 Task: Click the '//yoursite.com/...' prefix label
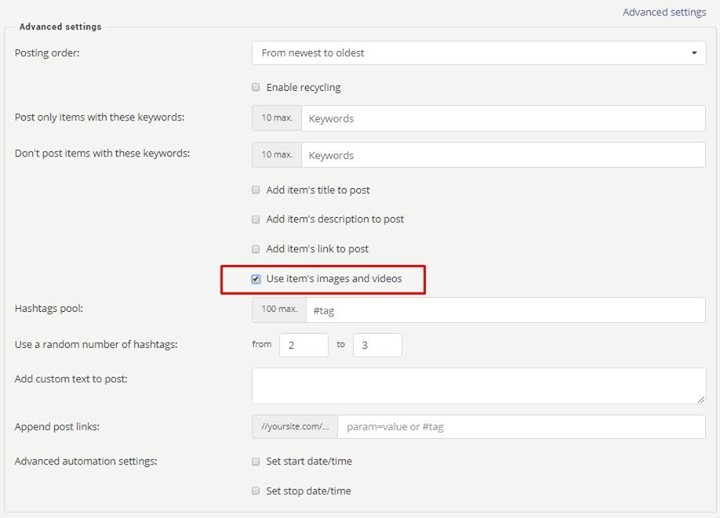295,427
